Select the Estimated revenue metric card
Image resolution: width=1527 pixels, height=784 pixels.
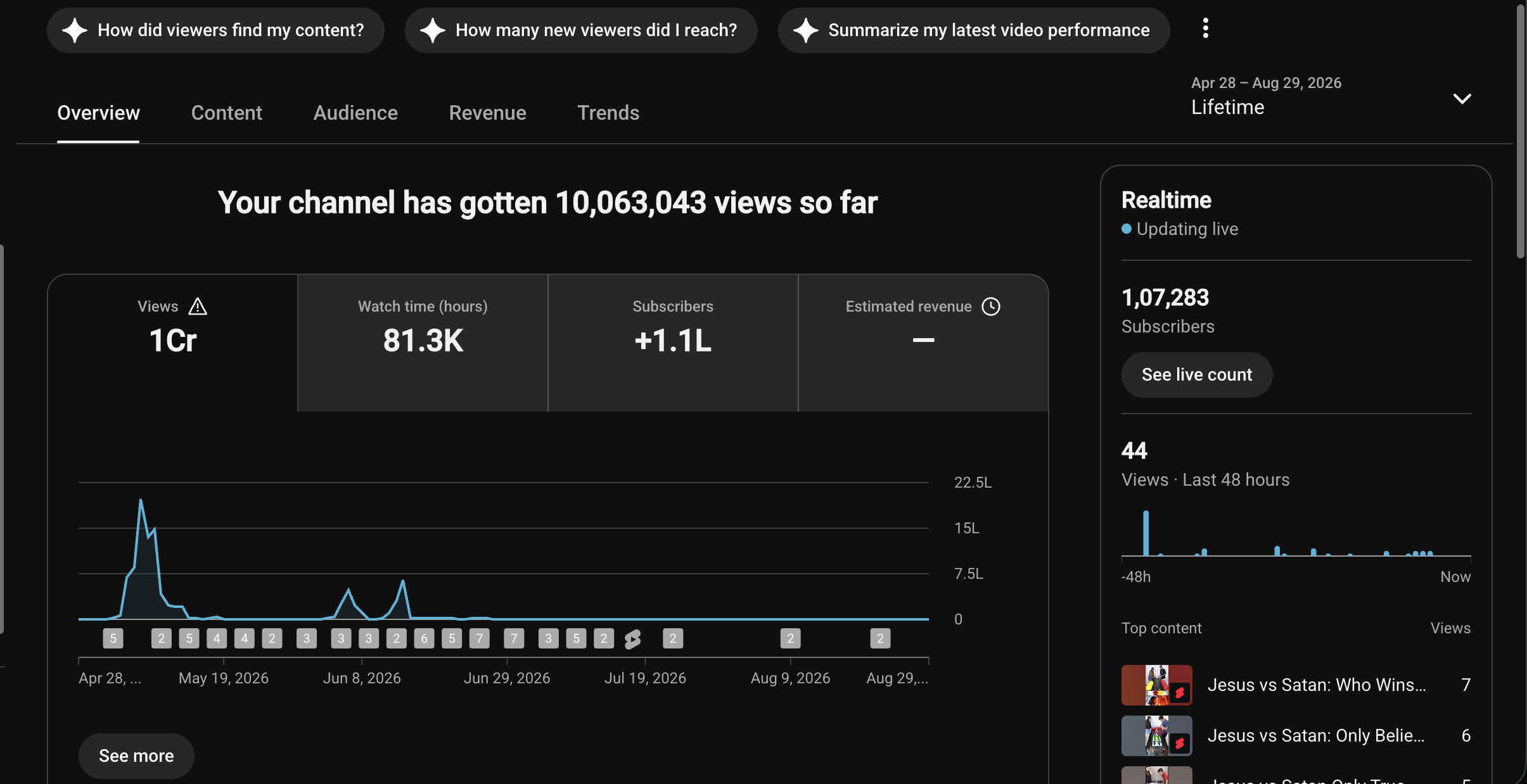[923, 343]
